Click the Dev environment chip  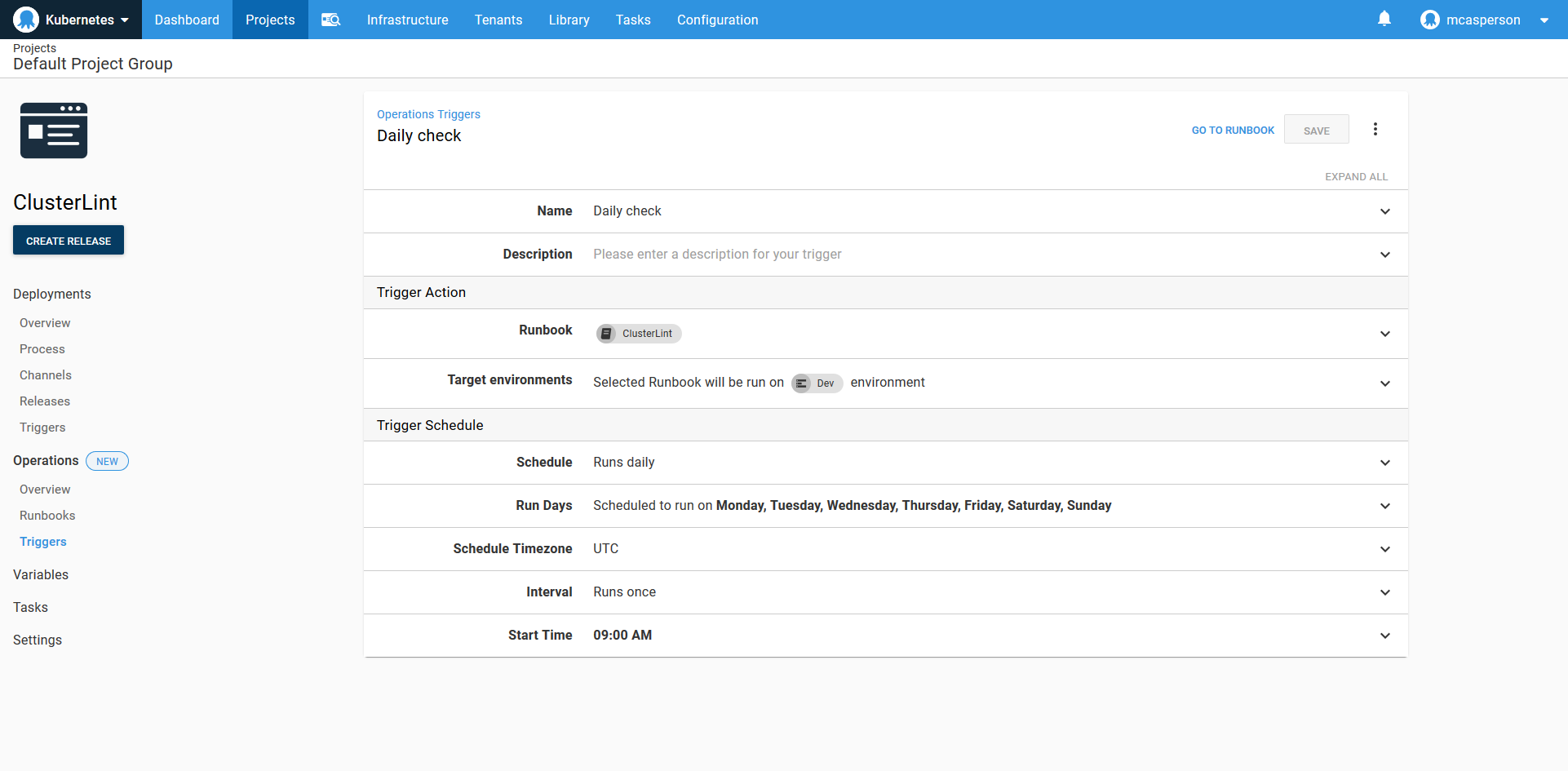pyautogui.click(x=817, y=383)
